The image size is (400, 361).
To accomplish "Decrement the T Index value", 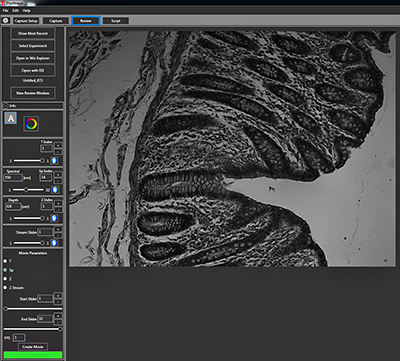I will click(58, 151).
